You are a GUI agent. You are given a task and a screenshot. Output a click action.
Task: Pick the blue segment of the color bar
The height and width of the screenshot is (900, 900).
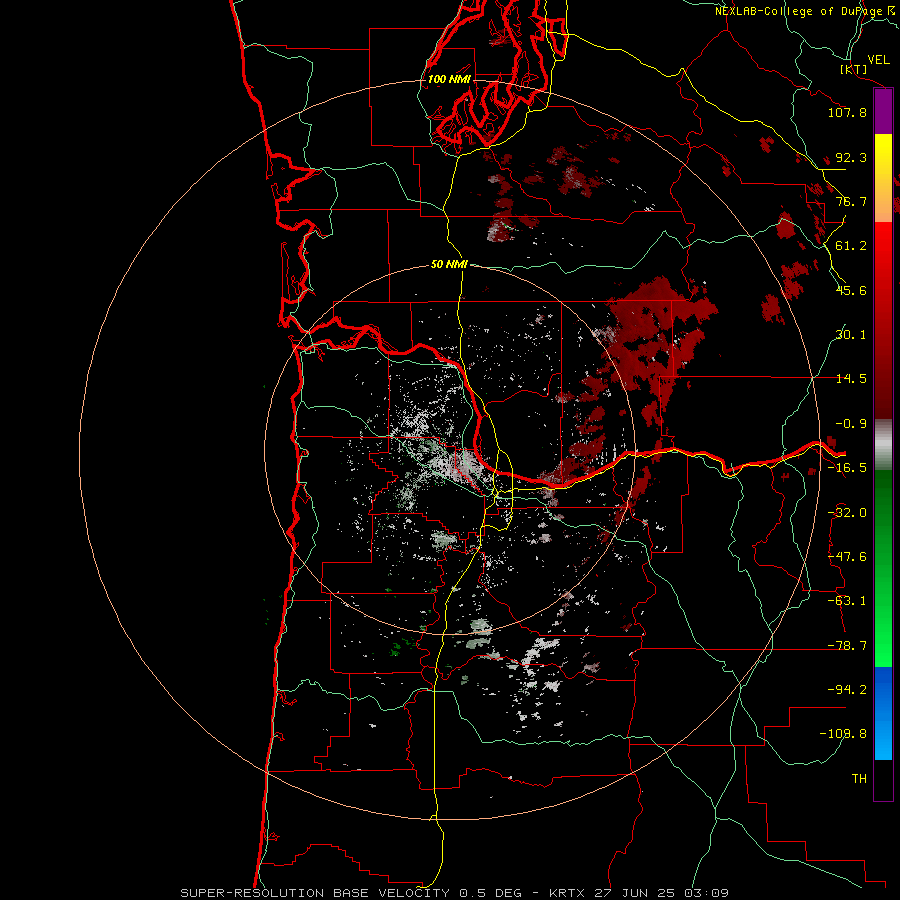coord(883,713)
